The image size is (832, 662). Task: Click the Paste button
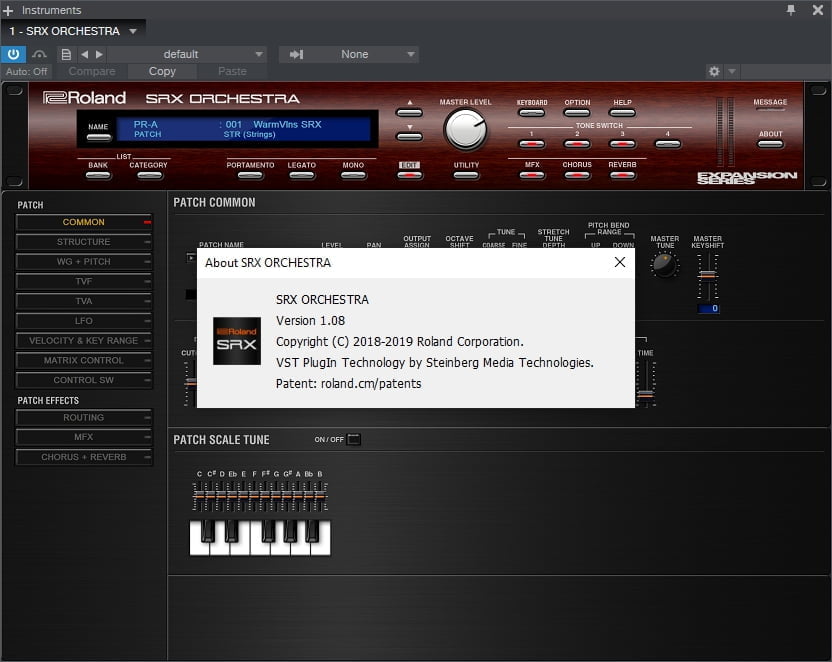(232, 71)
